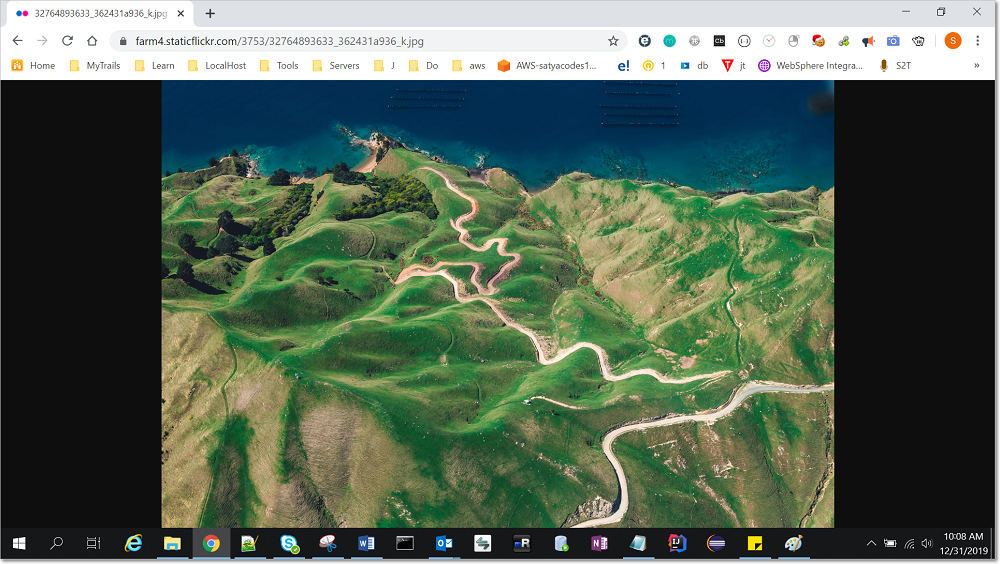The image size is (1000, 564).
Task: Close the Flickr image tab
Action: [x=182, y=13]
